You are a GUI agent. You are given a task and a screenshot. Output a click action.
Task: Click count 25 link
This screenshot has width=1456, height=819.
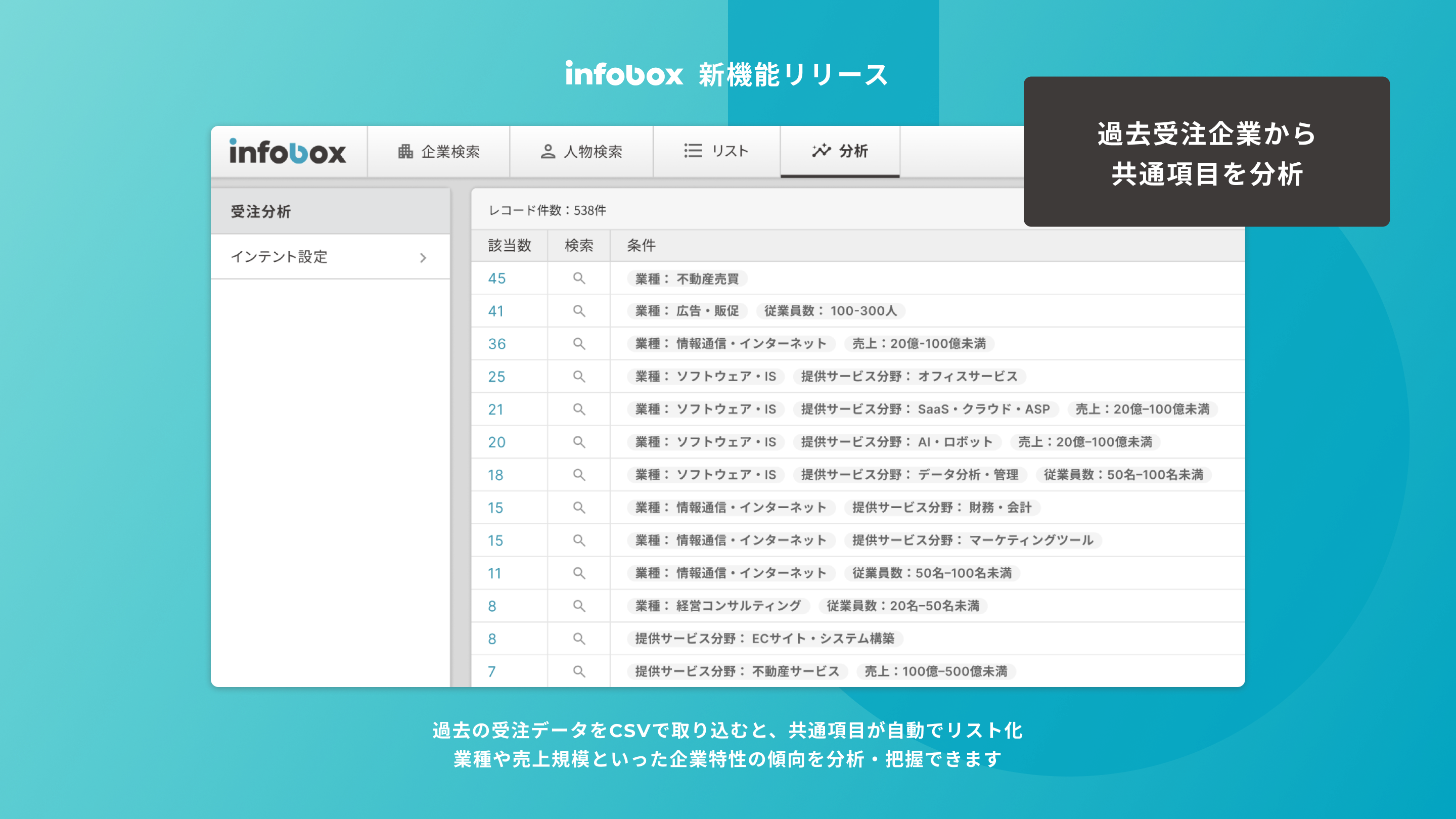click(496, 377)
